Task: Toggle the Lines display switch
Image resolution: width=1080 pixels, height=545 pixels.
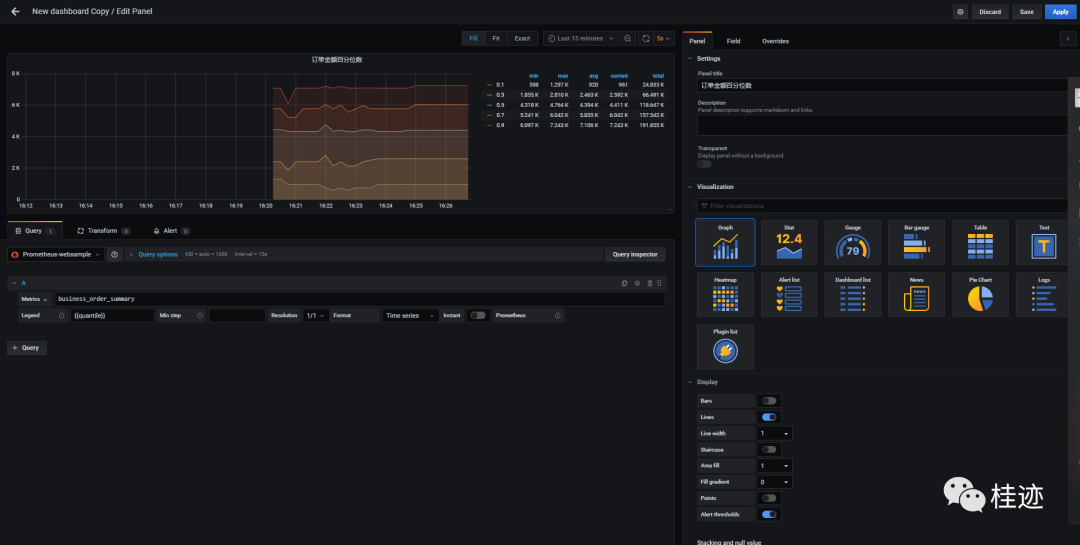Action: tap(769, 417)
